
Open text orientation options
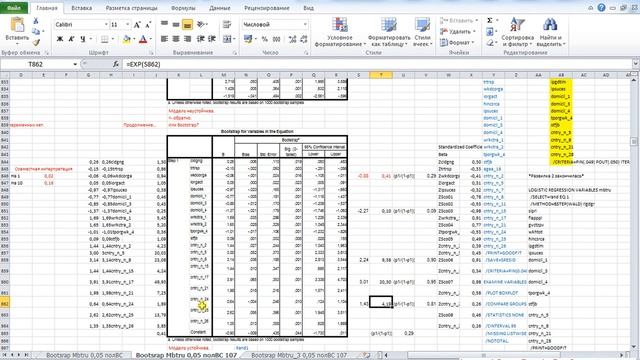click(201, 24)
